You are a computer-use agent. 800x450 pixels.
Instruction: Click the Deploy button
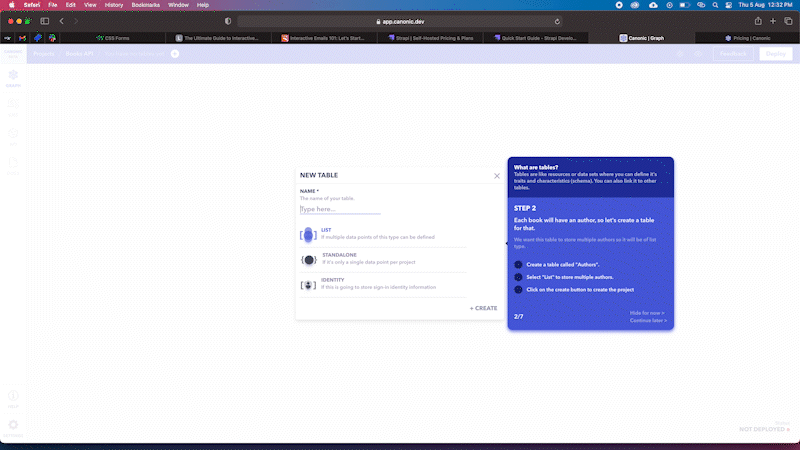776,54
